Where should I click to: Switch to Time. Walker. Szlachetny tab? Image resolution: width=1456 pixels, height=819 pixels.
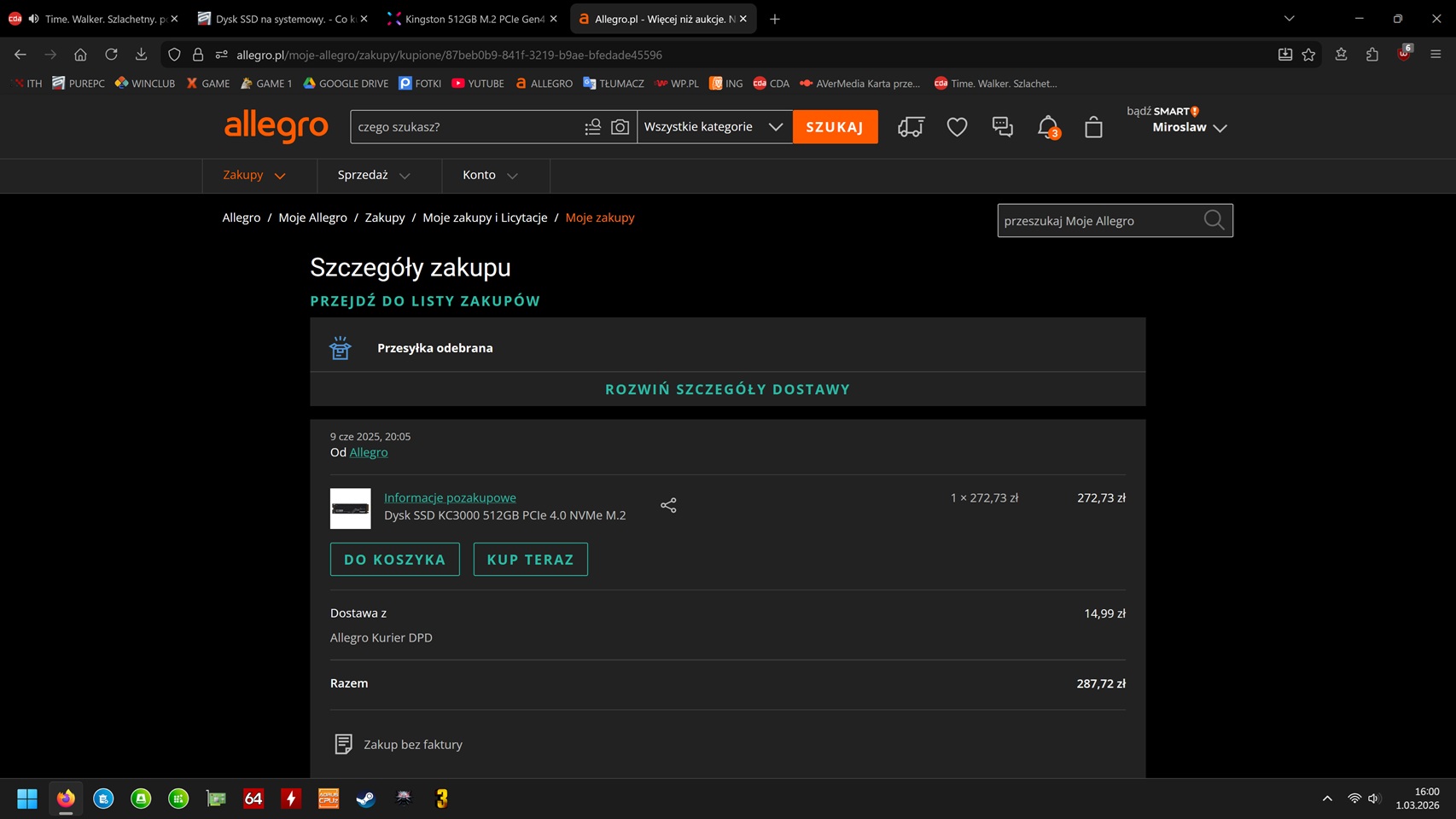[92, 19]
